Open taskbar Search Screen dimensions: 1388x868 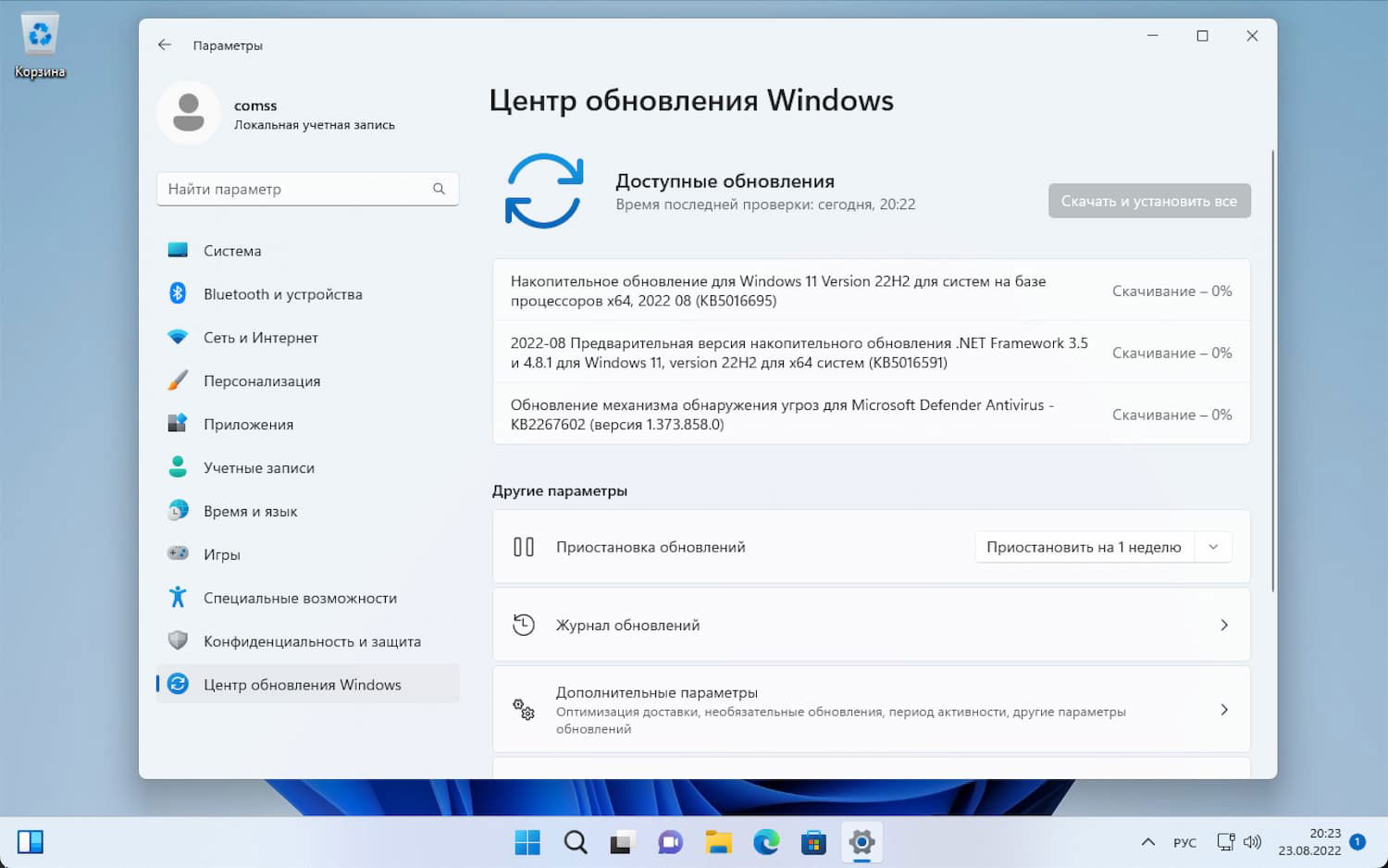point(576,842)
